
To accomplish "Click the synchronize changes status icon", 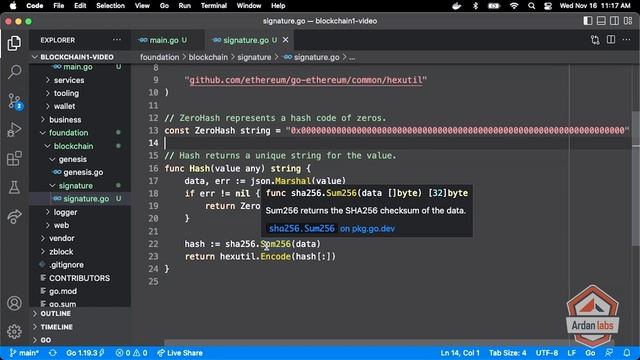I will coord(53,353).
